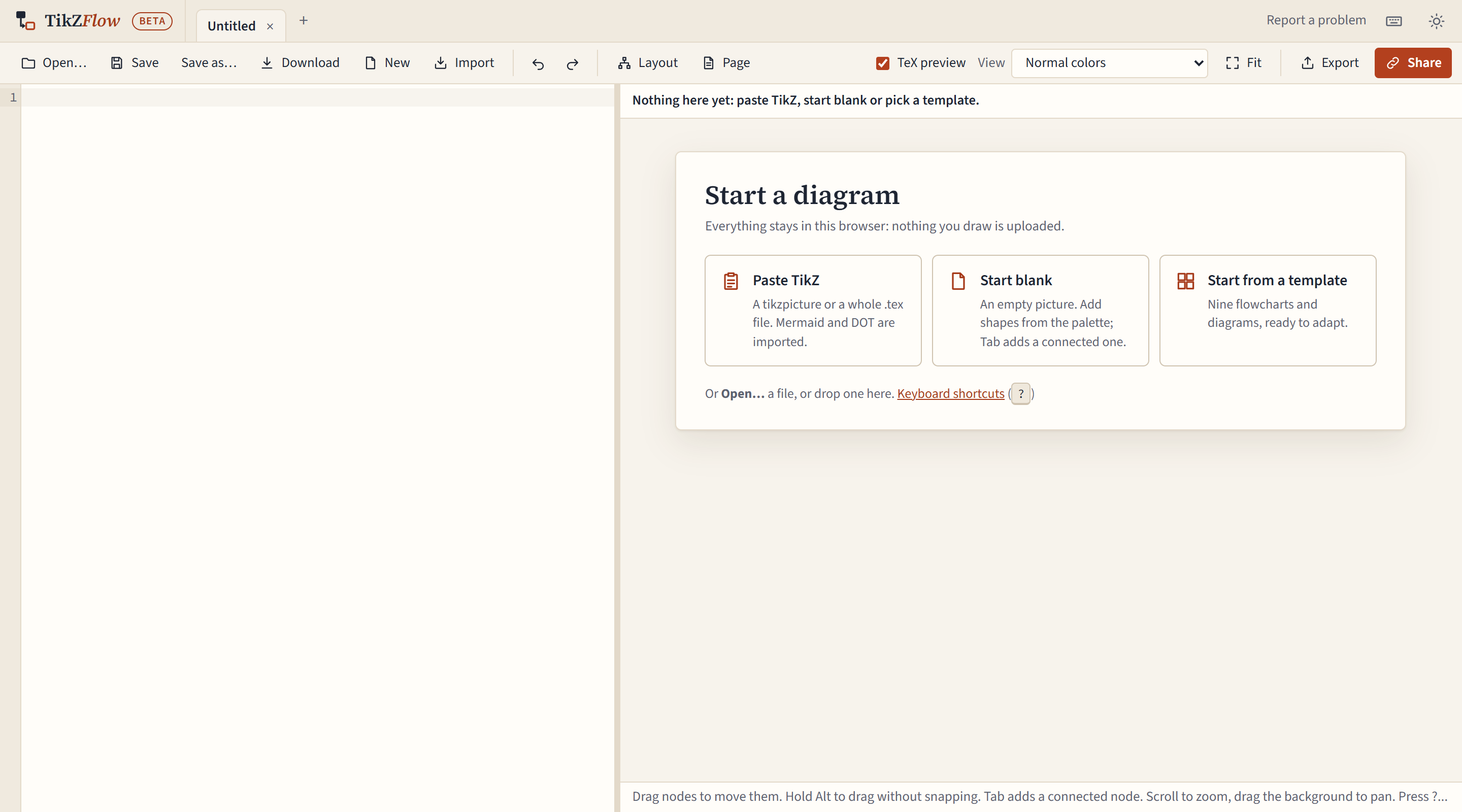Click the ? key hint badge
This screenshot has width=1462, height=812.
(1021, 394)
